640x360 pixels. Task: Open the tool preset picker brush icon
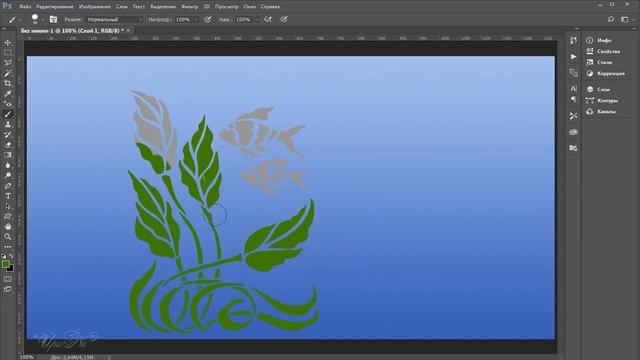point(12,19)
